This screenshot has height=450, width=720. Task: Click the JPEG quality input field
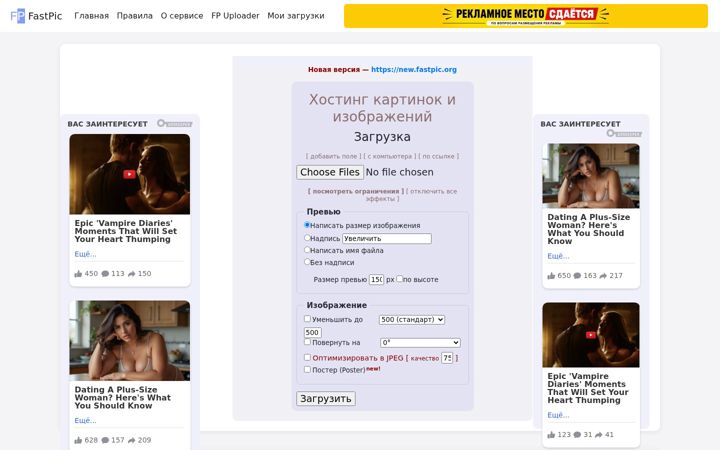(x=447, y=358)
